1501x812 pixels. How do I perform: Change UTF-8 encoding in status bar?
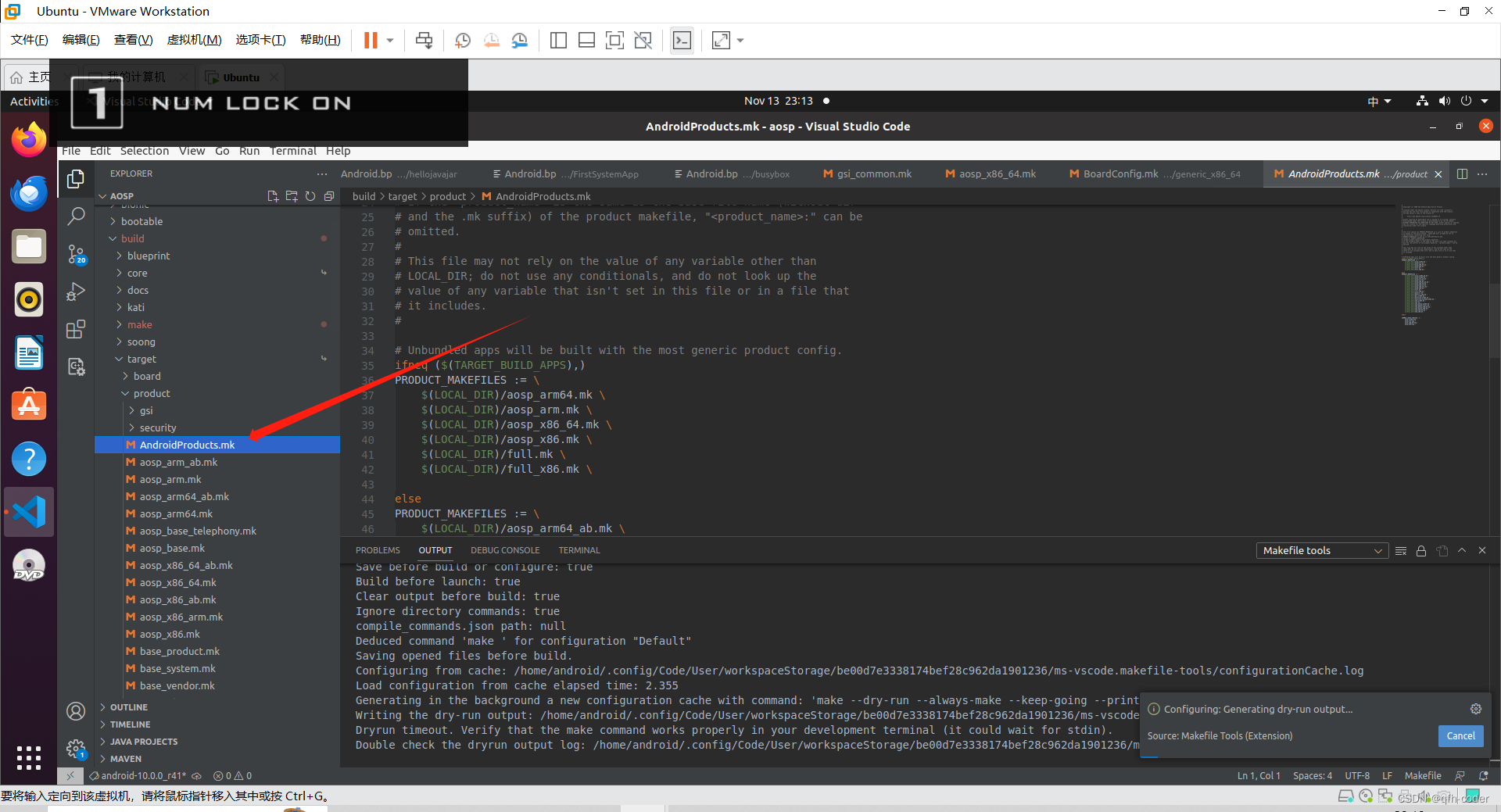tap(1357, 776)
